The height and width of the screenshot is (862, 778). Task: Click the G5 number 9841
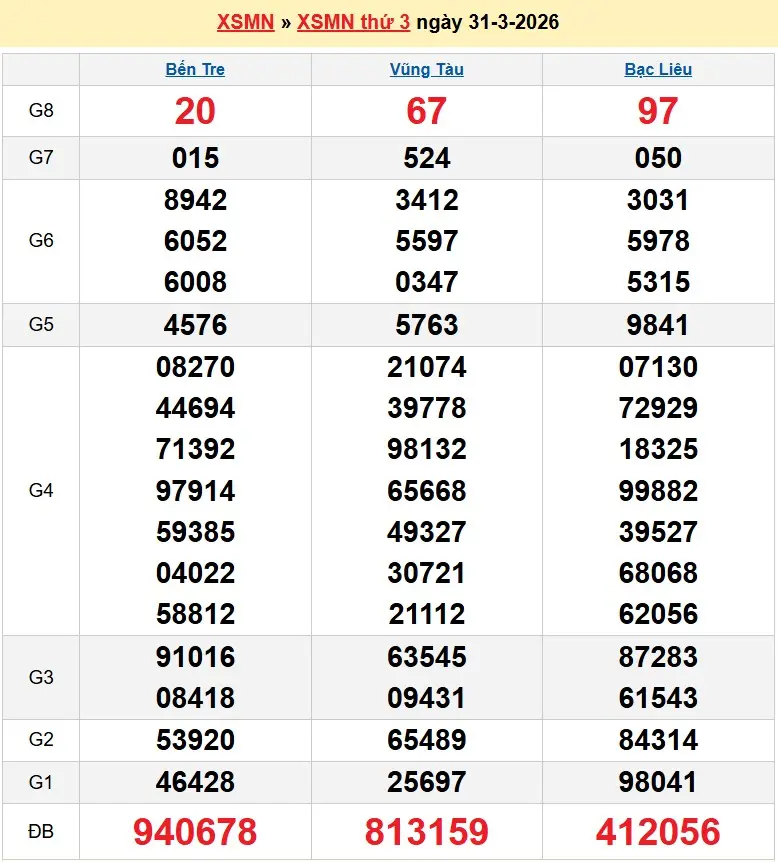click(658, 325)
